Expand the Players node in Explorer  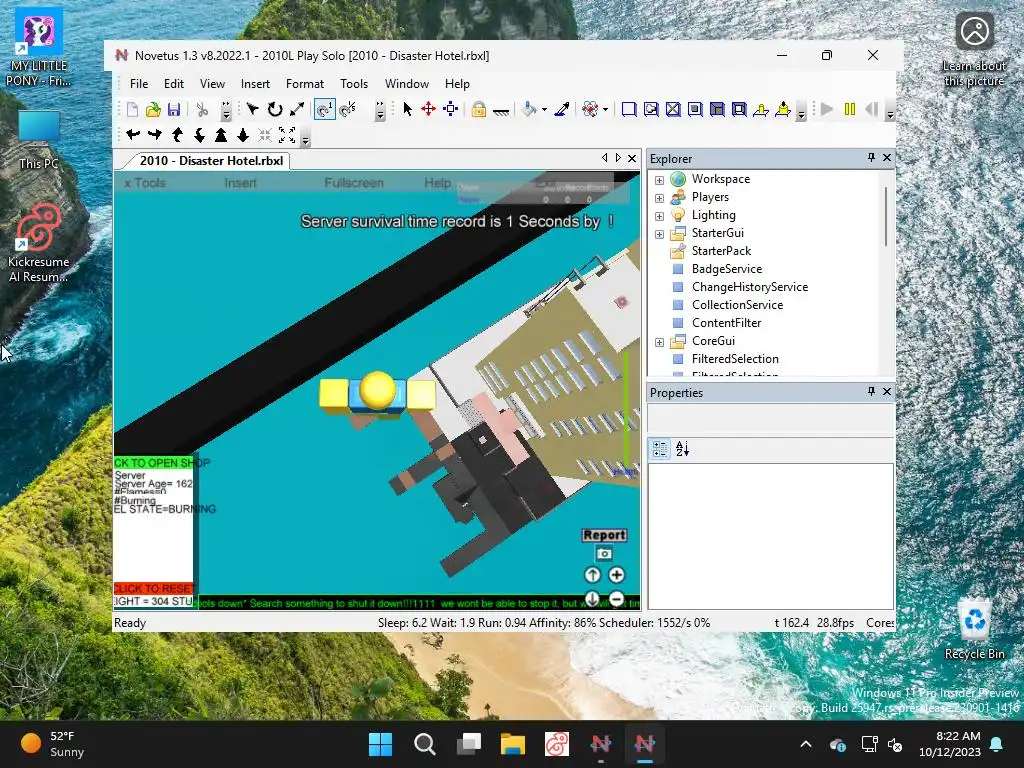point(660,198)
